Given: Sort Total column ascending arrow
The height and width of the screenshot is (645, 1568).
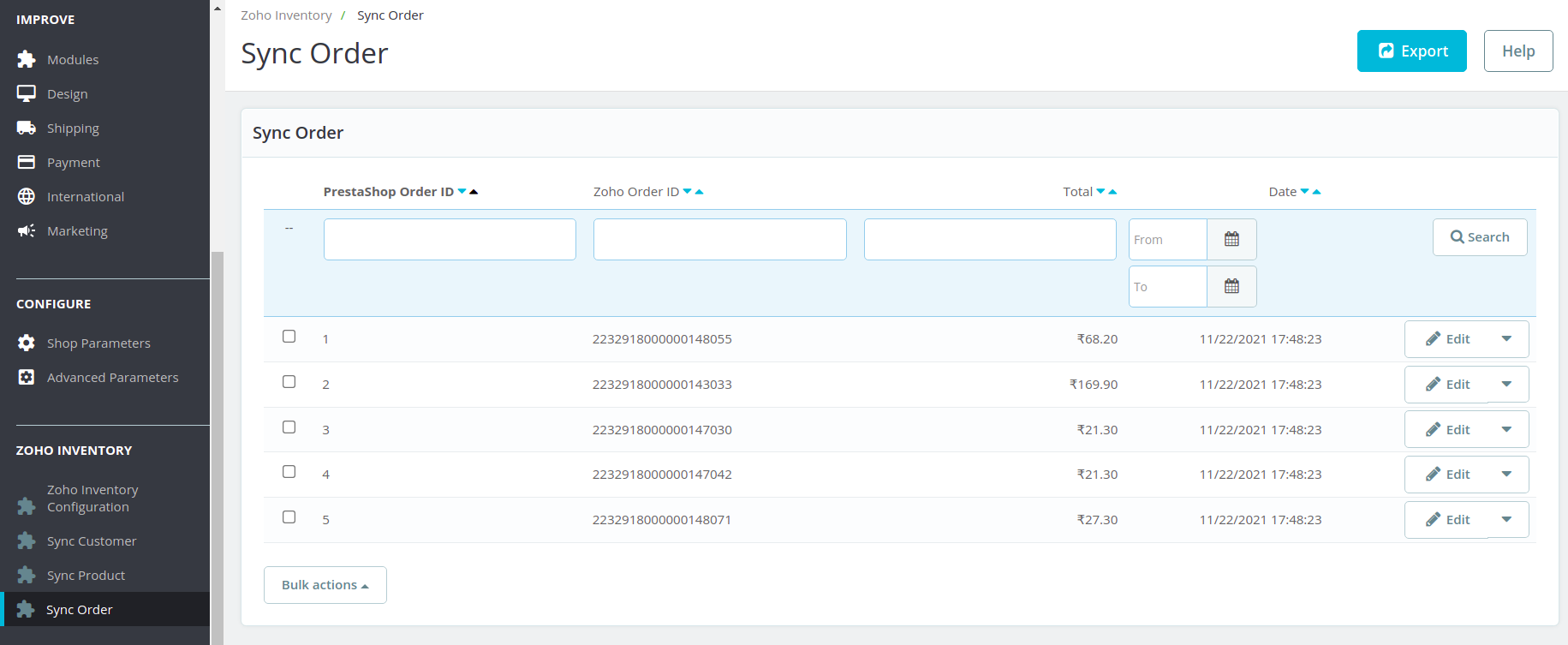Looking at the screenshot, I should 1112,191.
